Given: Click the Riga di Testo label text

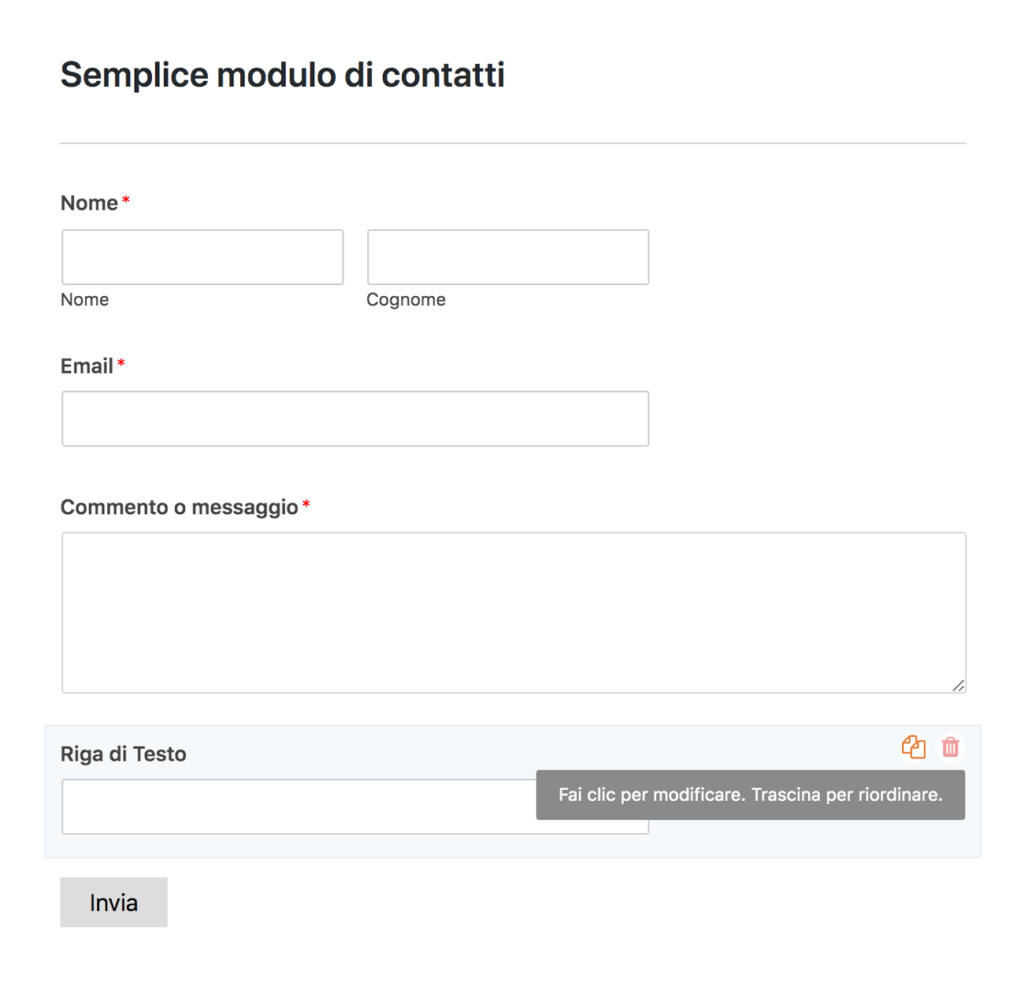Looking at the screenshot, I should pyautogui.click(x=123, y=753).
